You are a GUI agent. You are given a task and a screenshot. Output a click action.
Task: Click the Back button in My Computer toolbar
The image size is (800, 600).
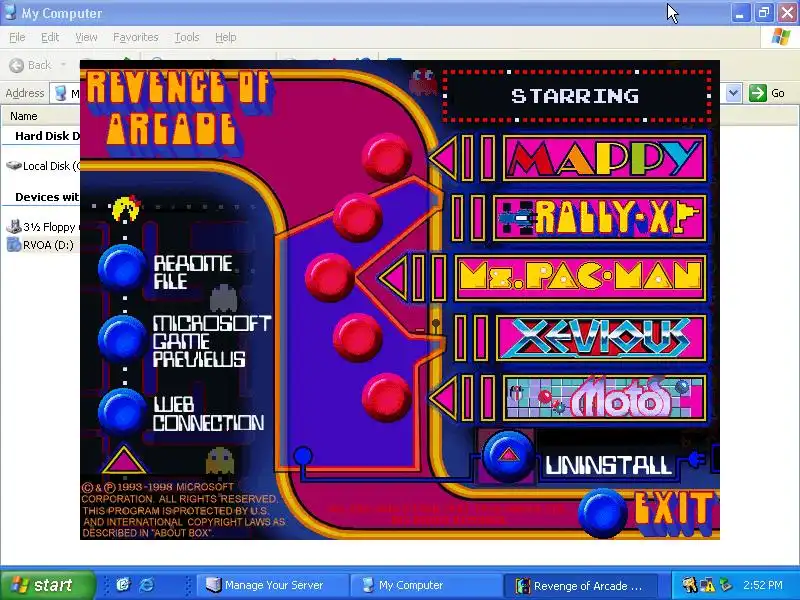31,65
